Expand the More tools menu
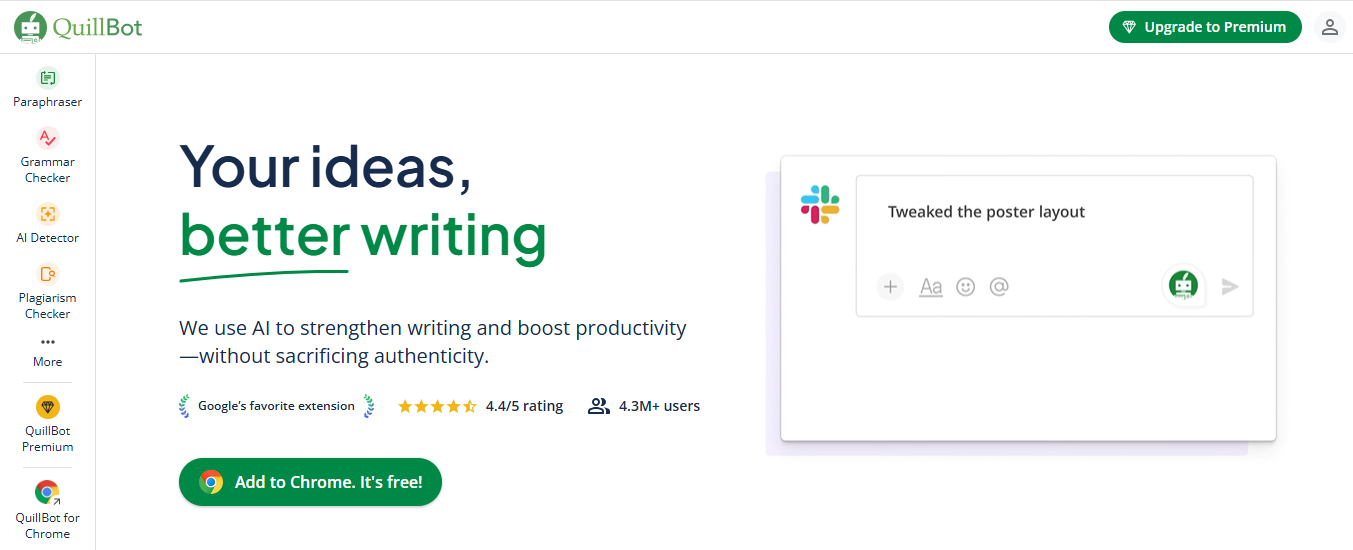This screenshot has width=1353, height=550. (x=47, y=352)
